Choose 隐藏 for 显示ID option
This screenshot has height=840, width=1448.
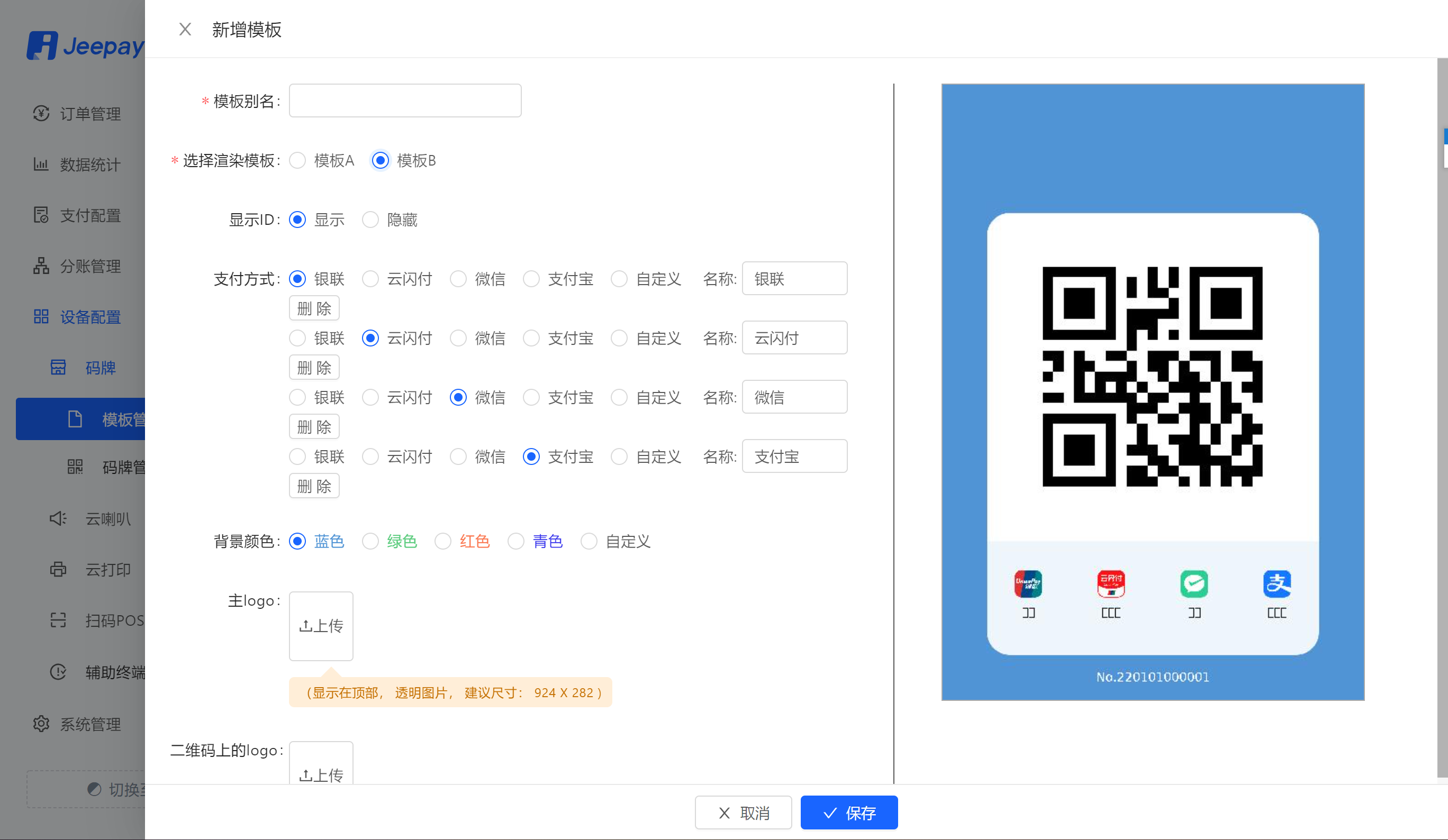(370, 220)
